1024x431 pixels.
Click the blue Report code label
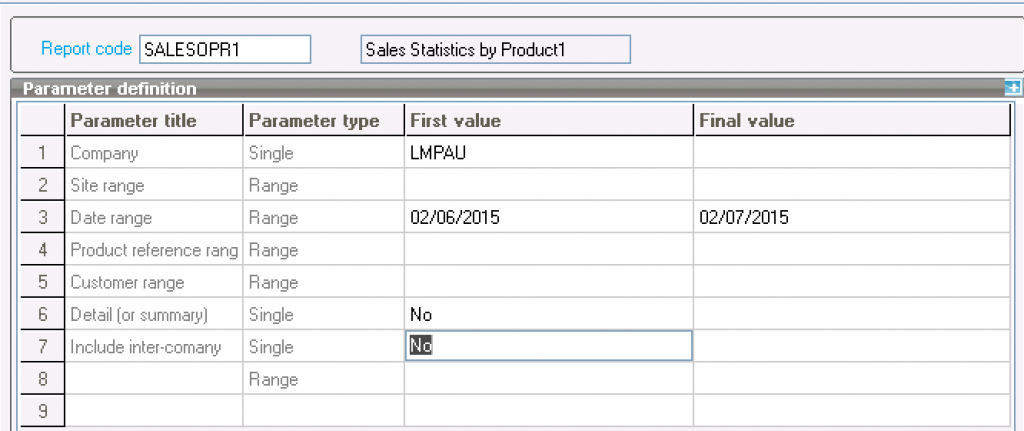(x=86, y=48)
